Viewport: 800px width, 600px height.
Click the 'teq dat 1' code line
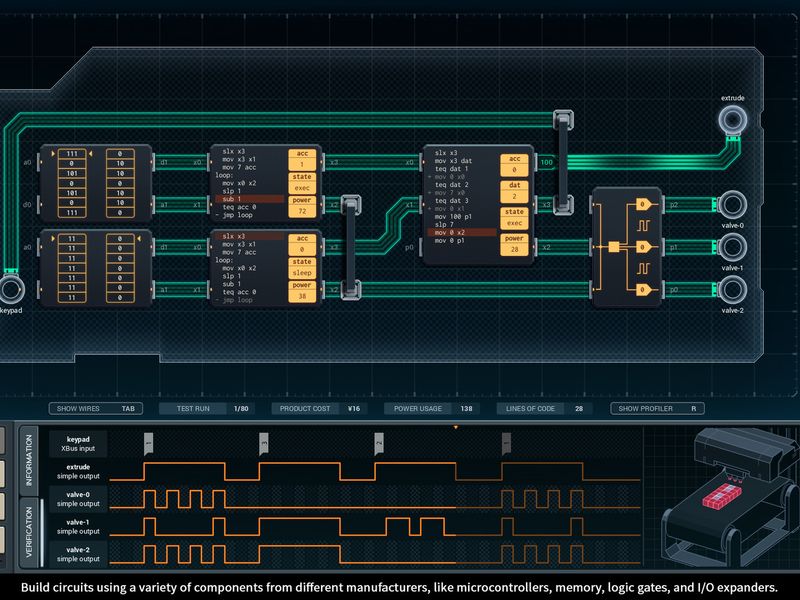(451, 169)
